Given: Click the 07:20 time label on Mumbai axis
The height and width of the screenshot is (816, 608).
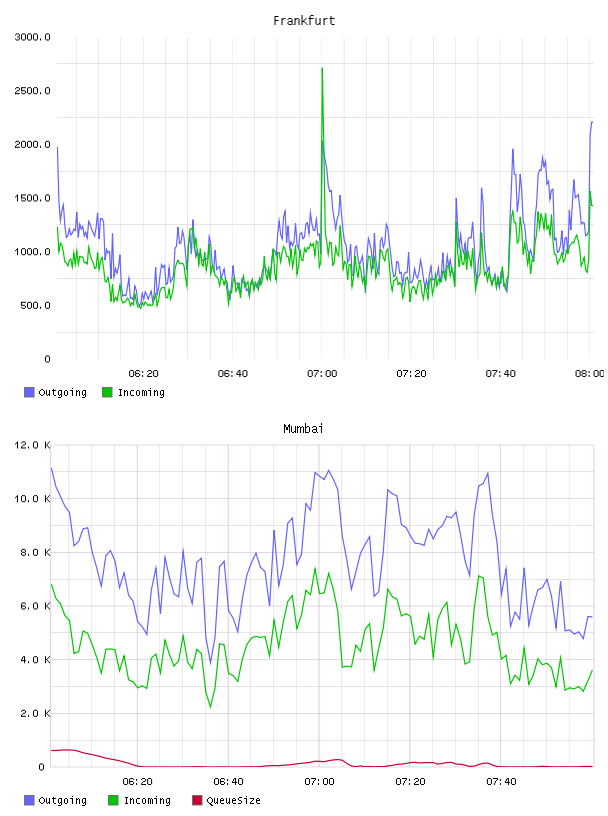Looking at the screenshot, I should pos(410,781).
